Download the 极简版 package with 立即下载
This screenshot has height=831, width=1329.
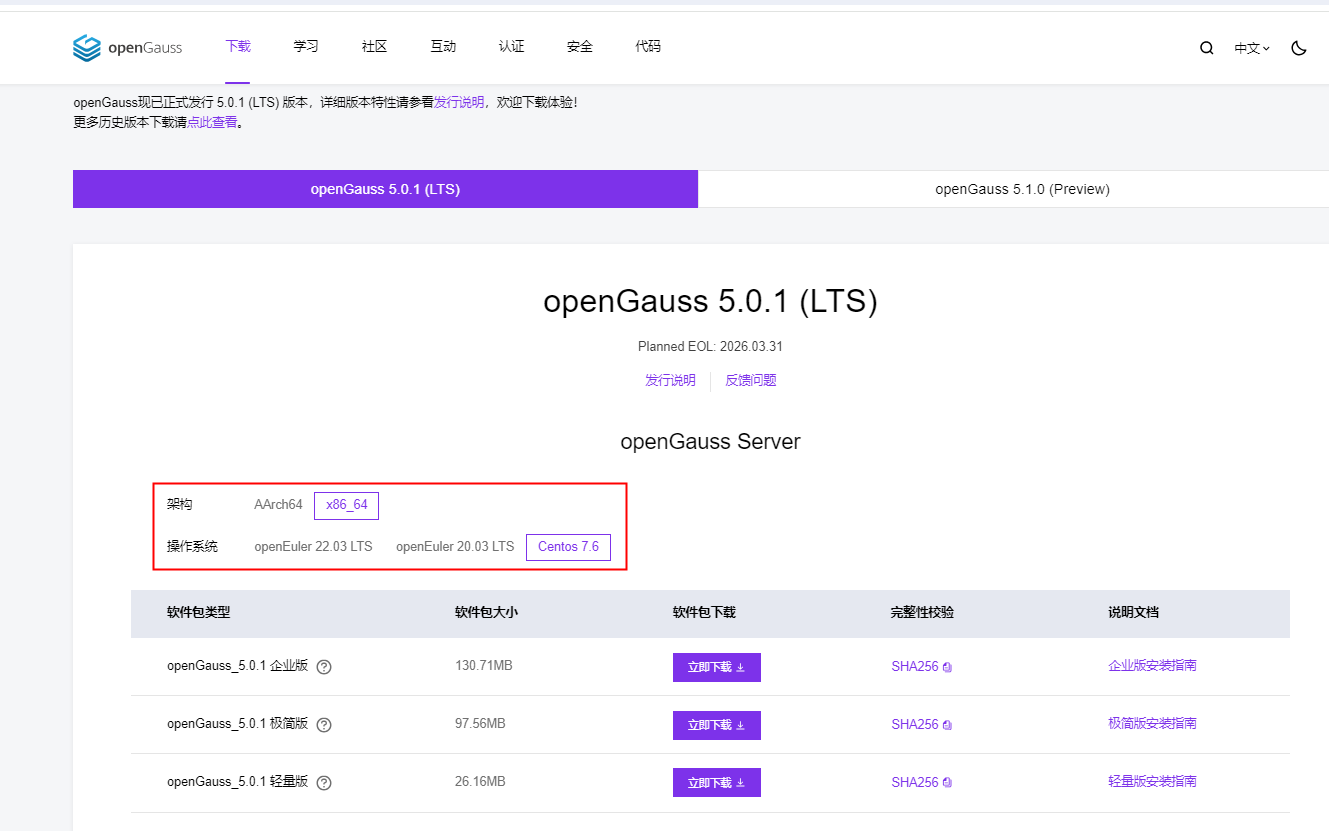(716, 725)
